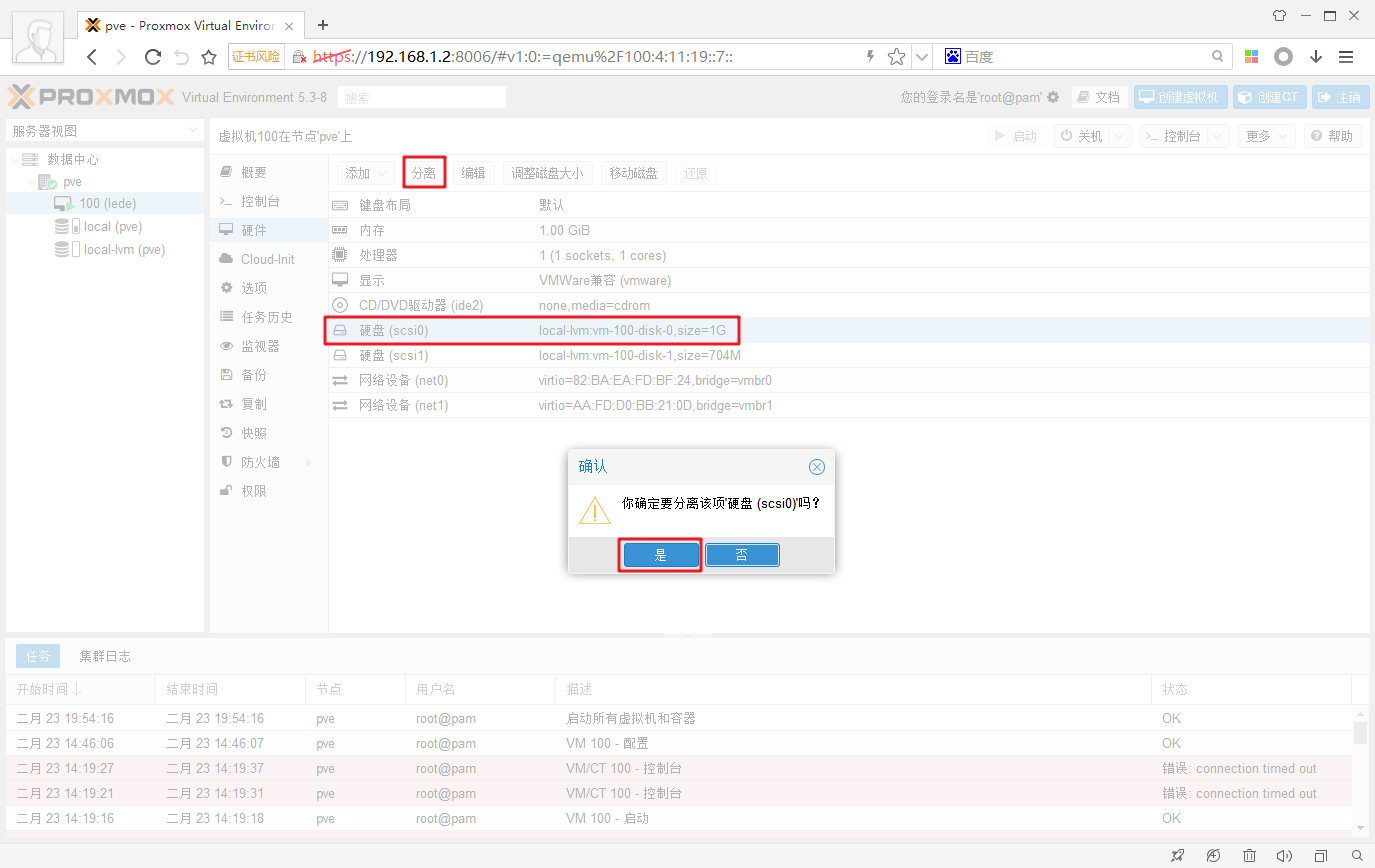This screenshot has width=1375, height=868.
Task: Close the 确认 dialog with X icon
Action: 817,467
